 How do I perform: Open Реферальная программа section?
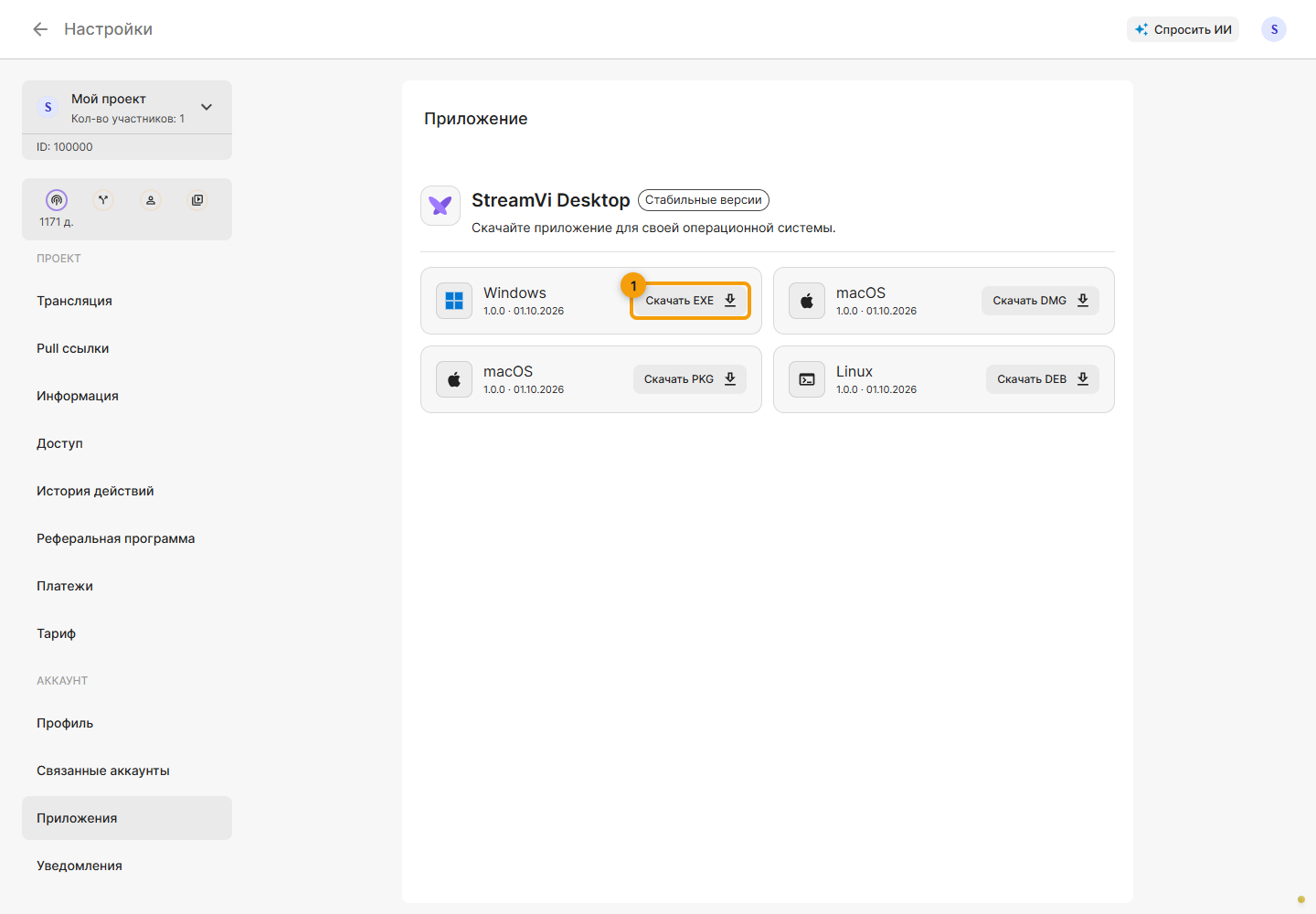tap(127, 538)
